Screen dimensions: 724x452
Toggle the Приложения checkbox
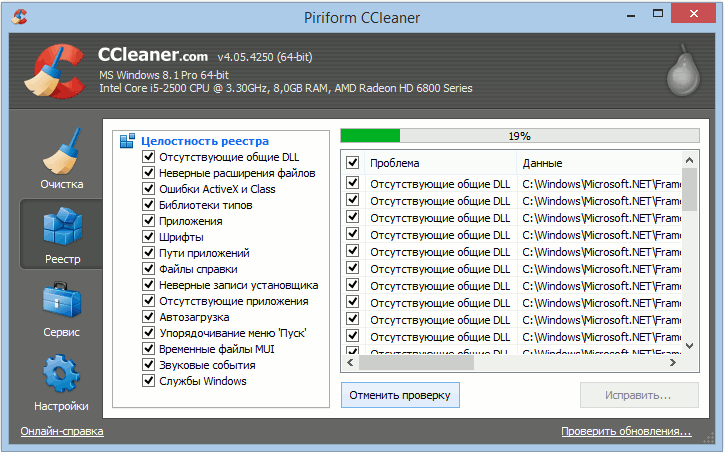[148, 221]
